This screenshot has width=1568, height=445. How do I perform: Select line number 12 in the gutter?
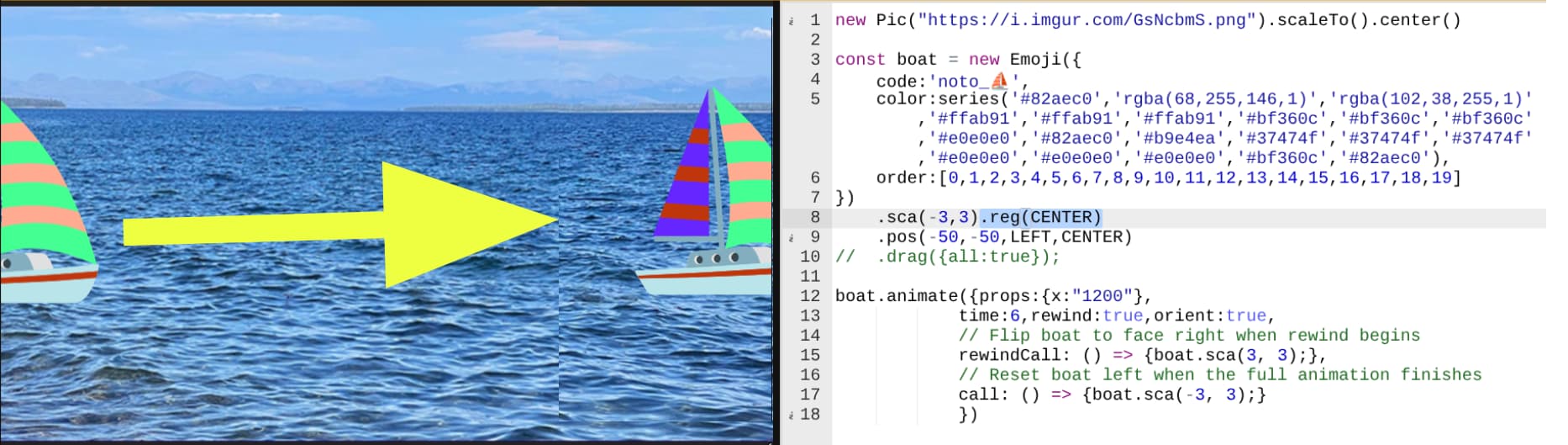click(810, 296)
